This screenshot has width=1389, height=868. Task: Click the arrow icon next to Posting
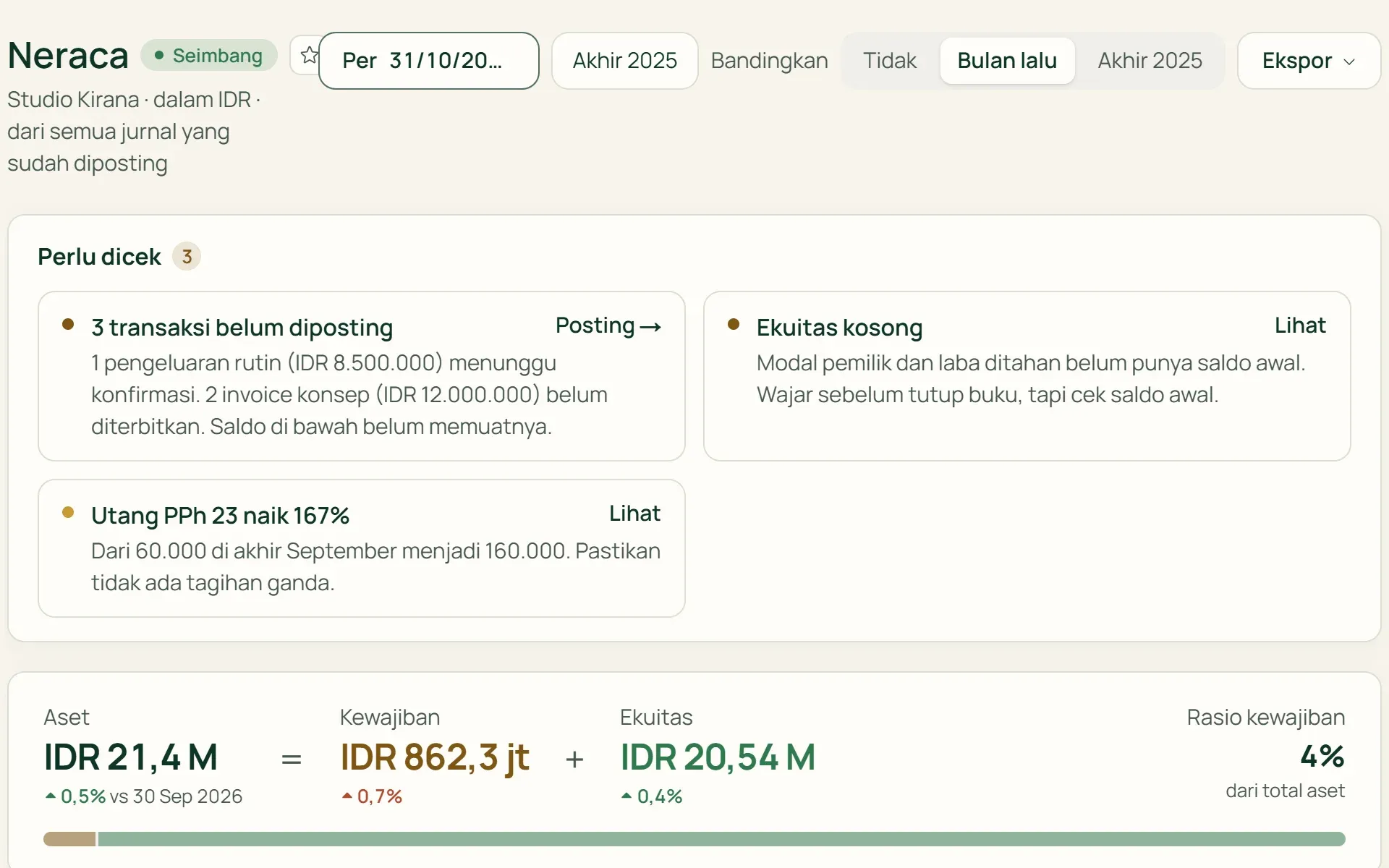pyautogui.click(x=651, y=327)
